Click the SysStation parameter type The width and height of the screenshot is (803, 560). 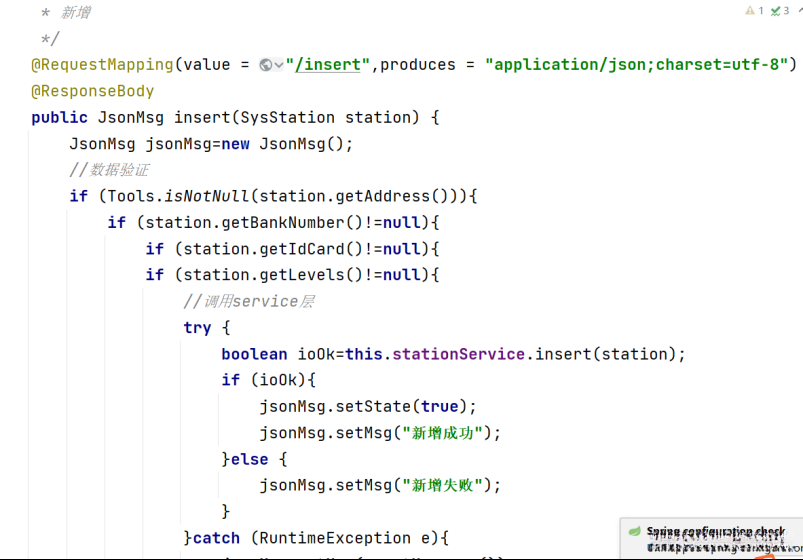pos(287,117)
